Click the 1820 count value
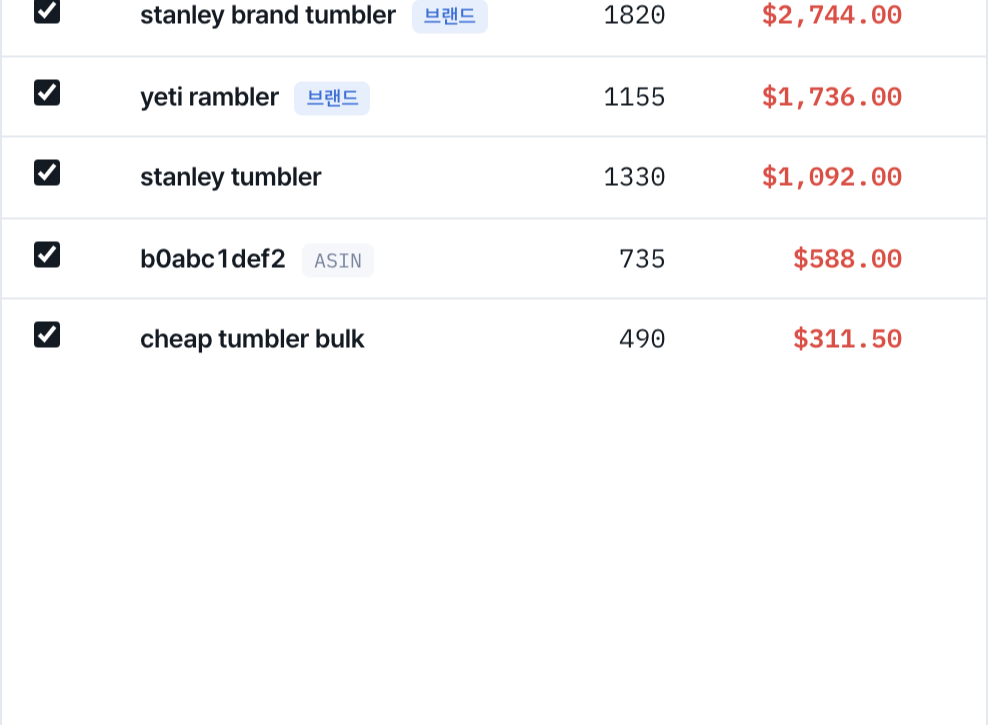Image resolution: width=988 pixels, height=725 pixels. click(x=635, y=15)
